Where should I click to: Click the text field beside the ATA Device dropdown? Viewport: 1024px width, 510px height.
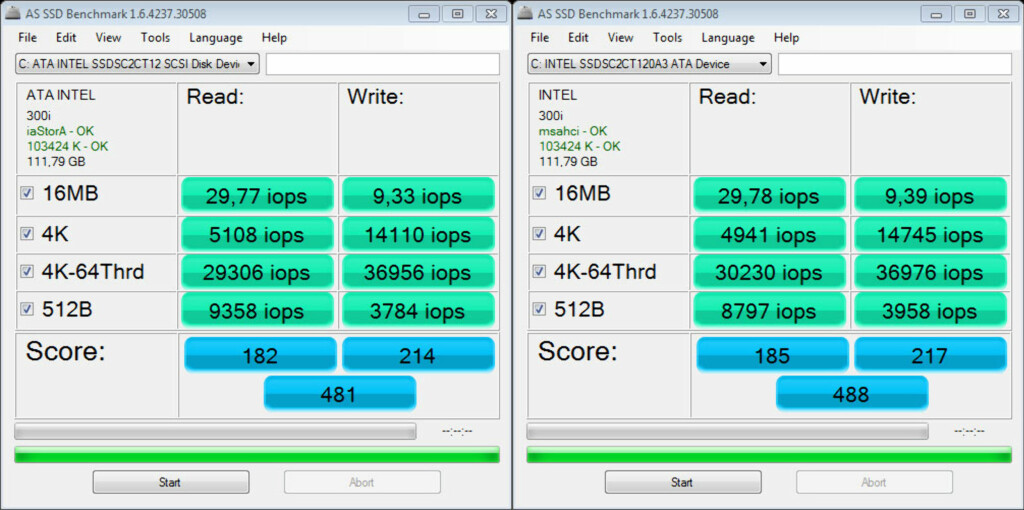coord(895,64)
